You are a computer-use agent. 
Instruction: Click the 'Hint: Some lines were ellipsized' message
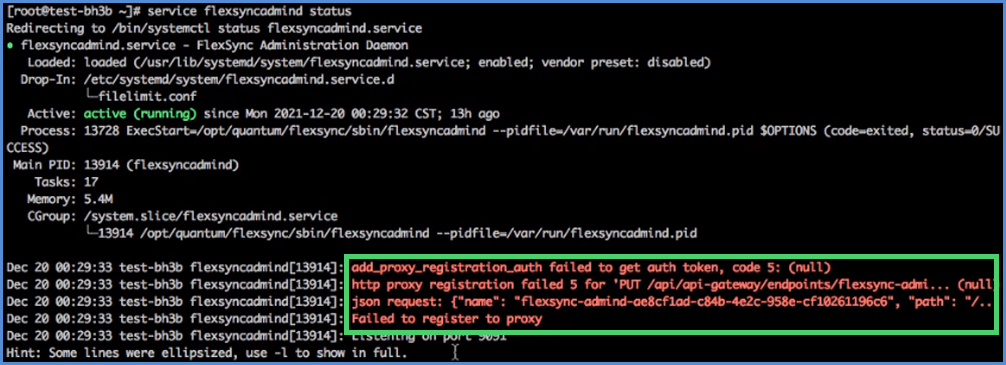coord(207,353)
